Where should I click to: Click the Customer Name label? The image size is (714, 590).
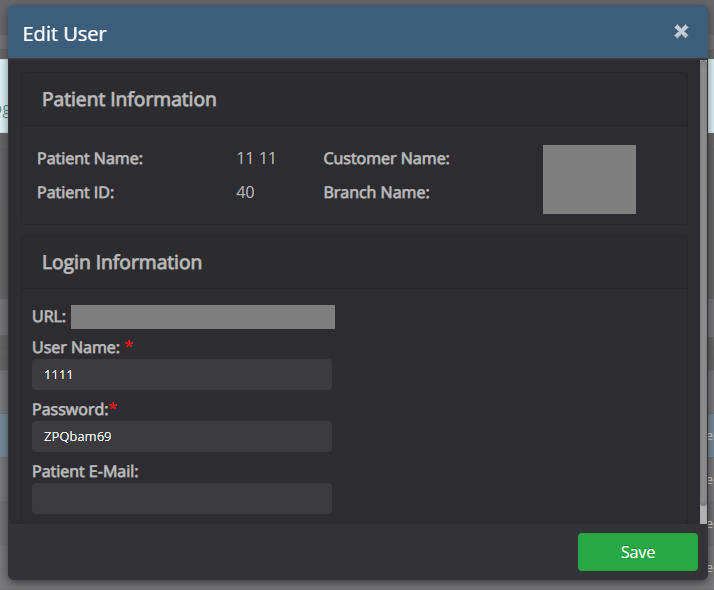(386, 159)
